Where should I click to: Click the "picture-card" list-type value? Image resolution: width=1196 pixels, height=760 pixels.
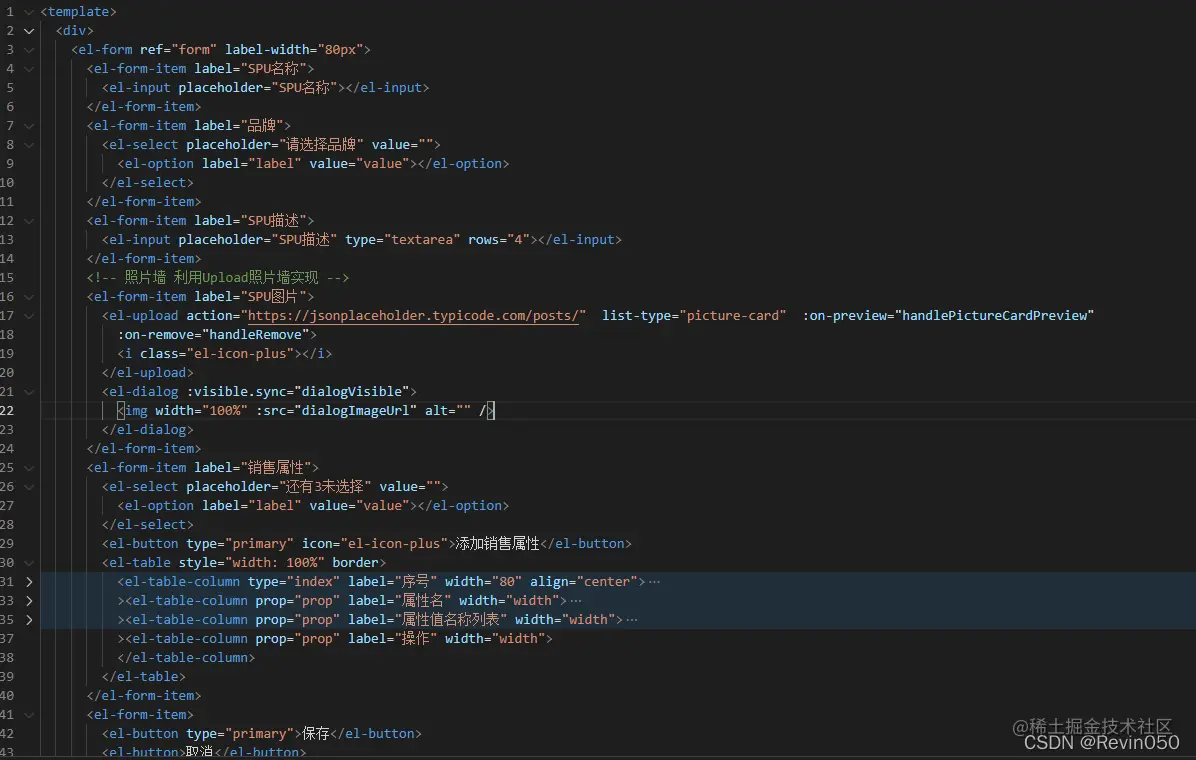(x=733, y=316)
